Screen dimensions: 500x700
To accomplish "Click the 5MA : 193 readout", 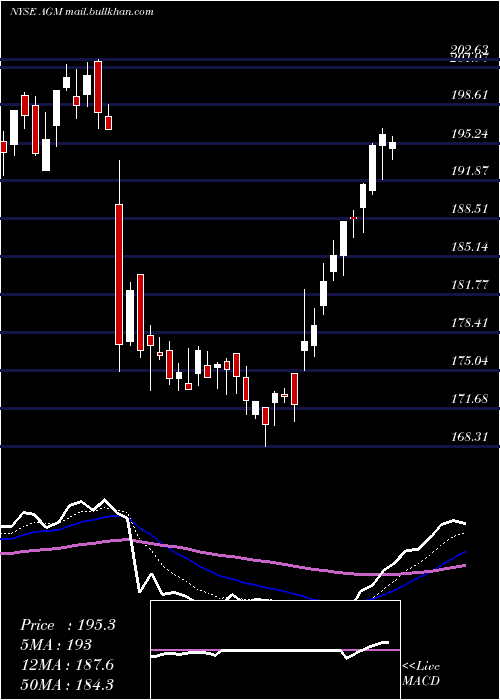I will pos(56,645).
